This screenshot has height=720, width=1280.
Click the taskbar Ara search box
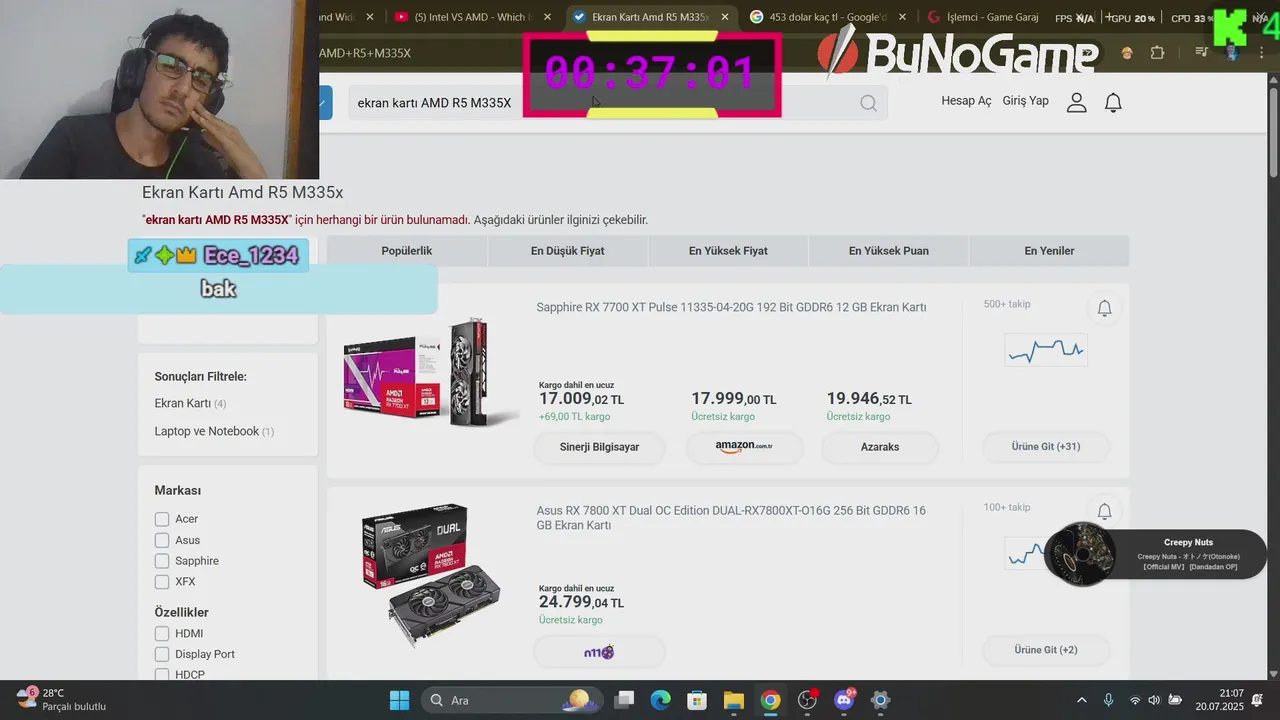(512, 700)
